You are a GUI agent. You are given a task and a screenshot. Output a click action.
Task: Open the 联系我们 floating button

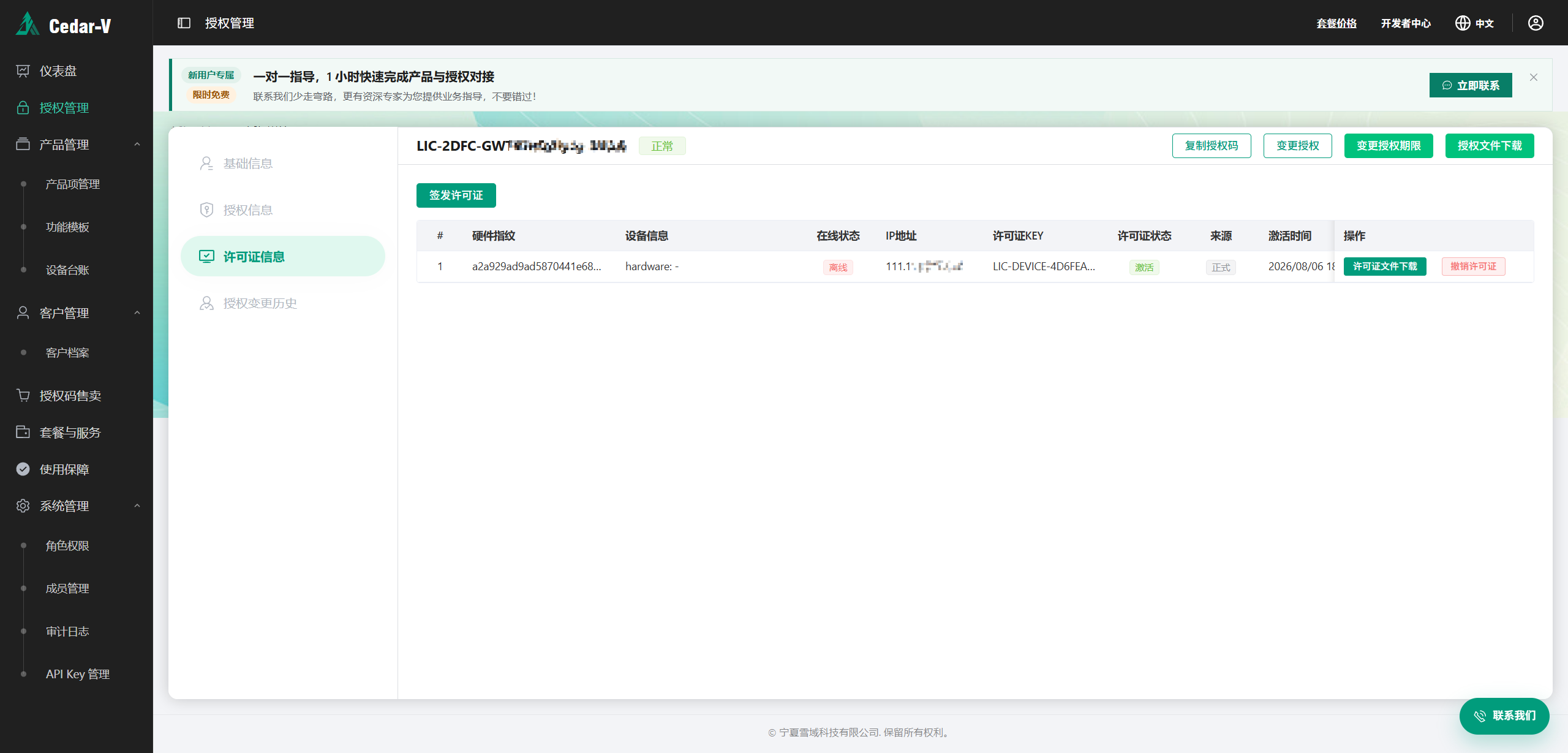[1504, 716]
